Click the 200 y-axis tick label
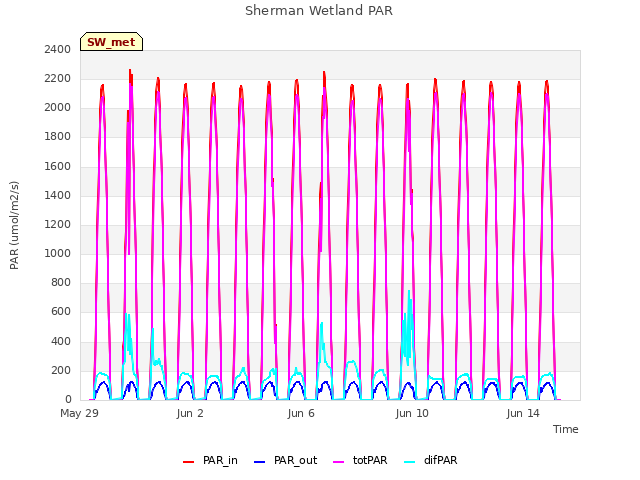This screenshot has height=480, width=640. (61, 370)
